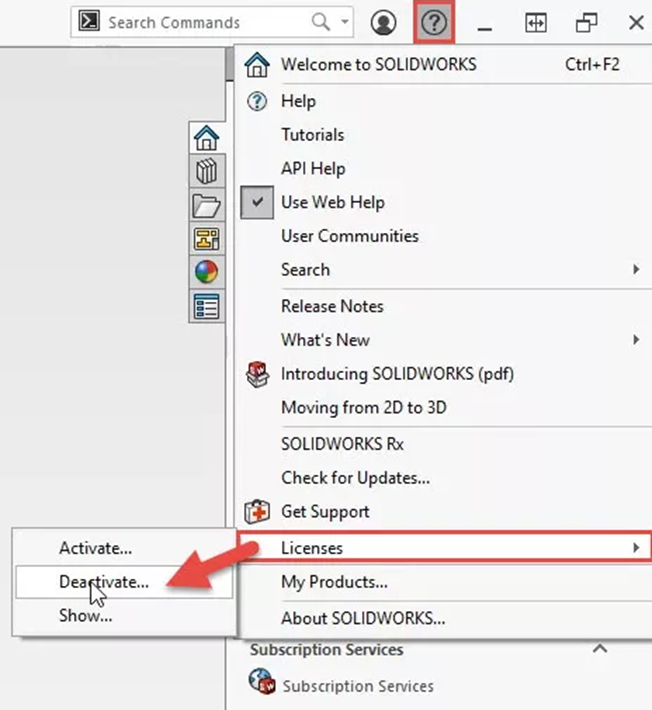Open the Custom Properties task pane icon

(206, 306)
